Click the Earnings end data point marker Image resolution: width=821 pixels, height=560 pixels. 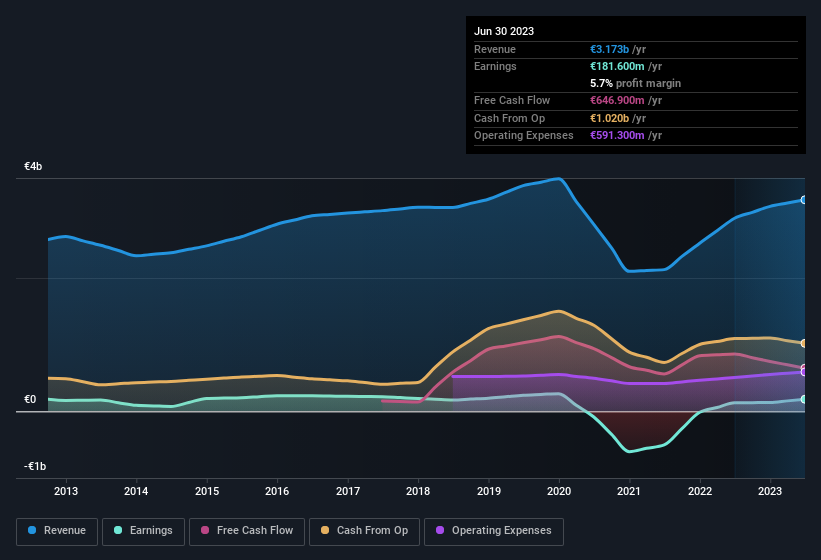tap(804, 399)
